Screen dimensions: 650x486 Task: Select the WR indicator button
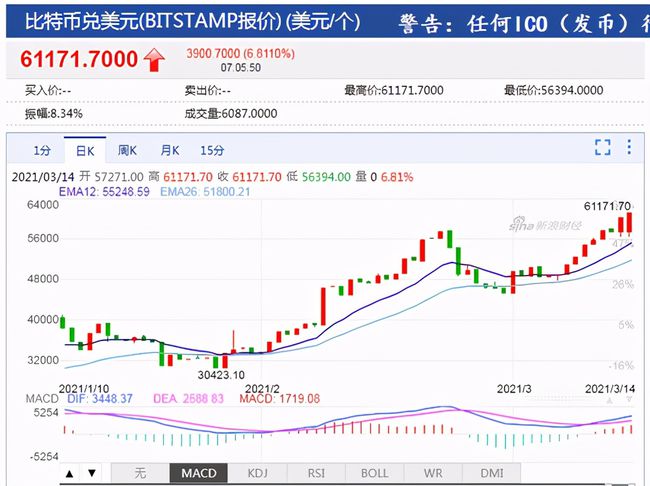click(x=433, y=473)
